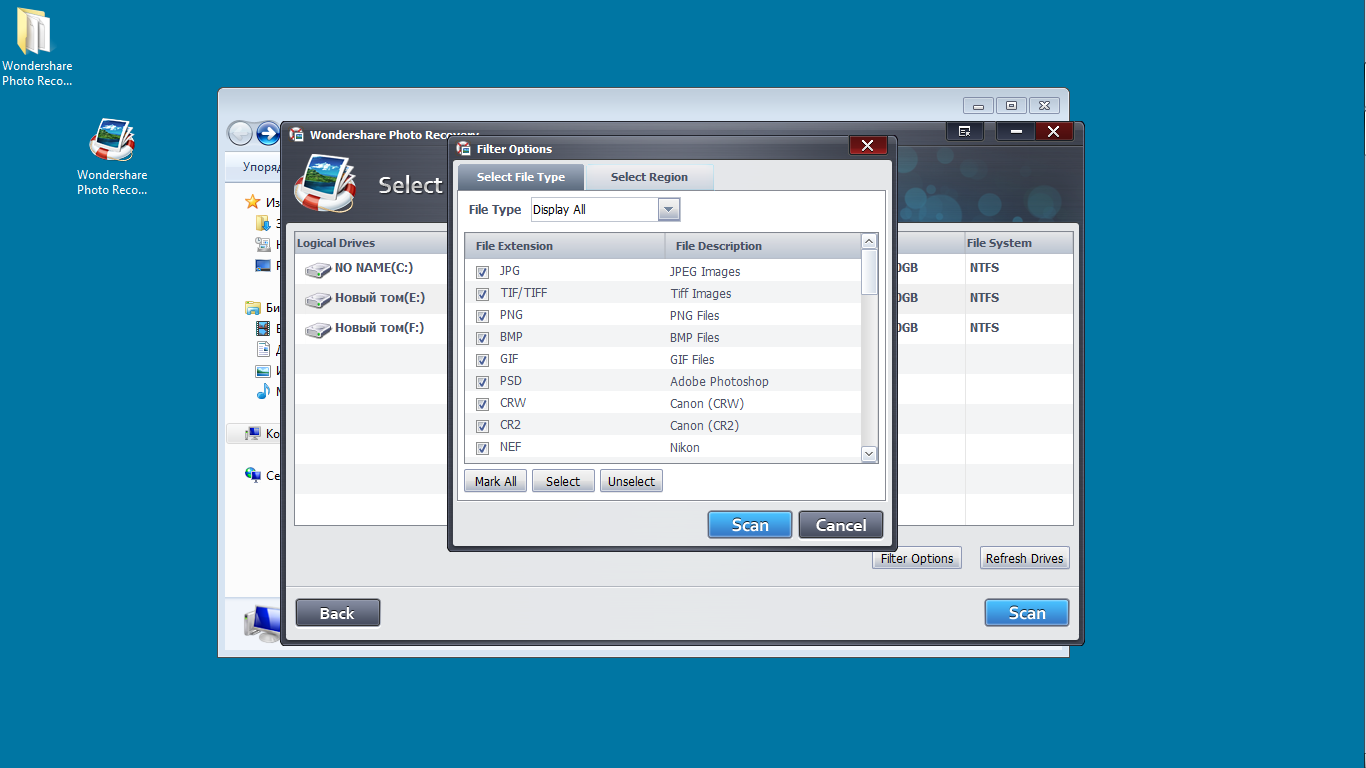The height and width of the screenshot is (768, 1366).
Task: Close the Filter Options dialog with X
Action: pyautogui.click(x=868, y=146)
